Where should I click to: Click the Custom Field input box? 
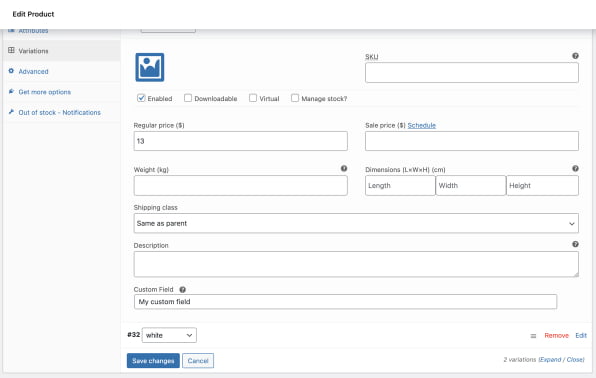[x=346, y=302]
